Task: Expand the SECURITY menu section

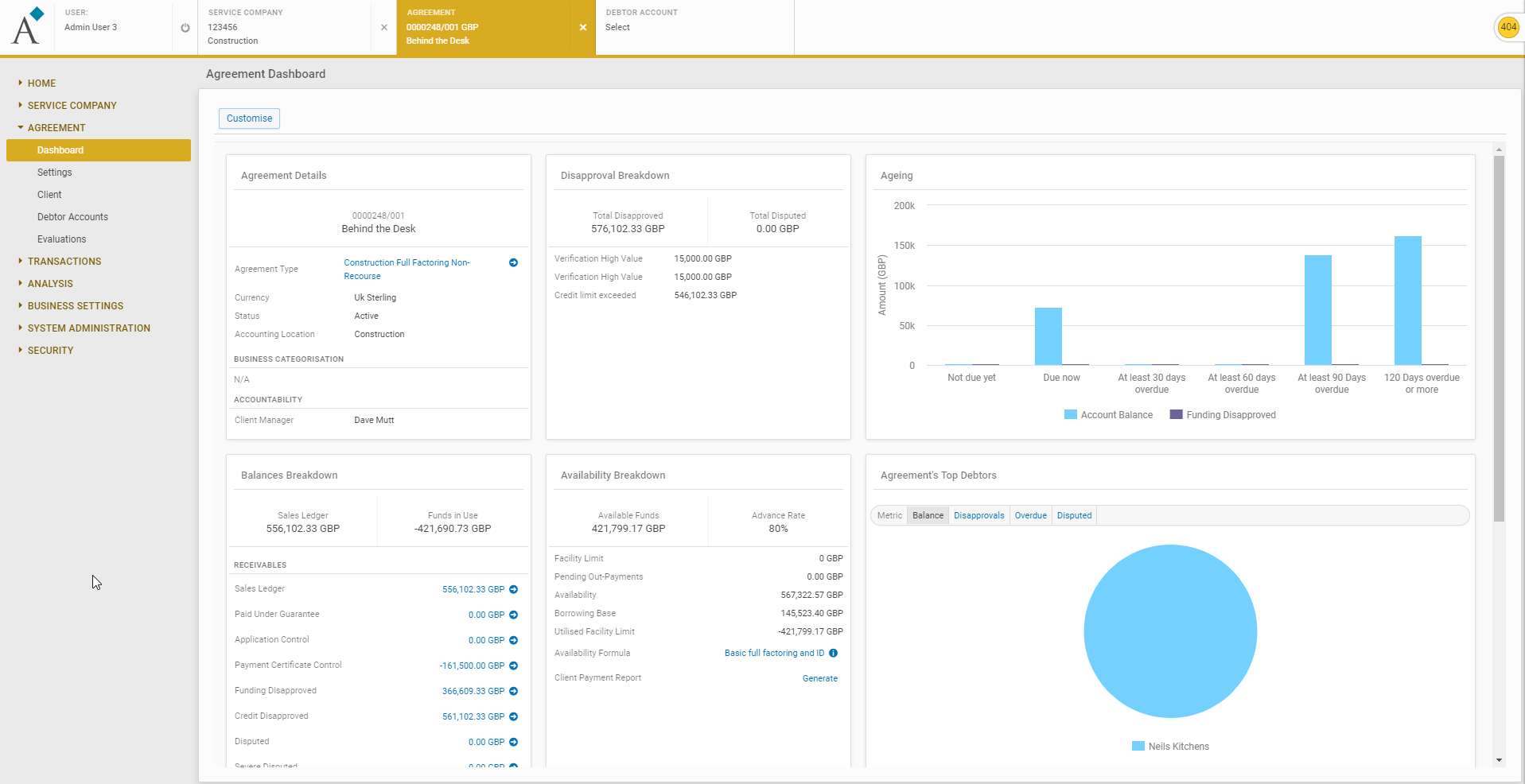Action: (x=50, y=350)
